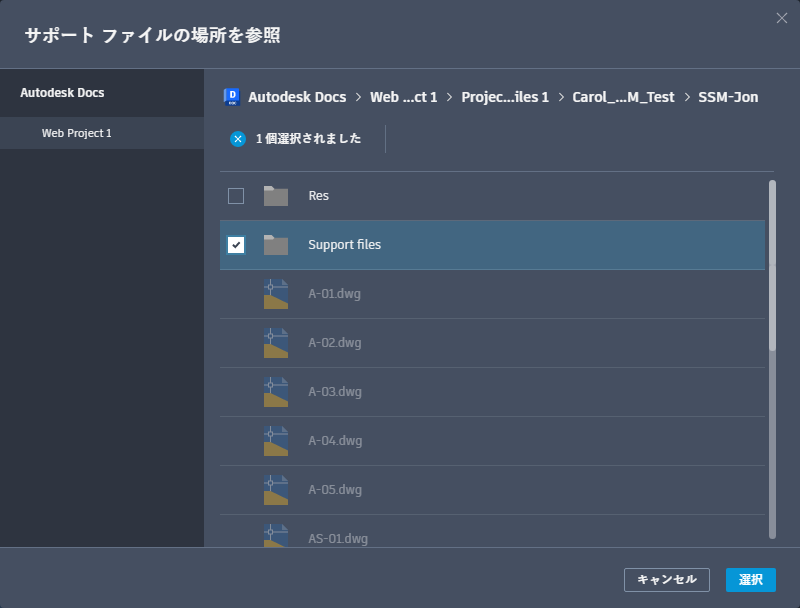
Task: Click the A-03.dwg file name
Action: tap(335, 392)
